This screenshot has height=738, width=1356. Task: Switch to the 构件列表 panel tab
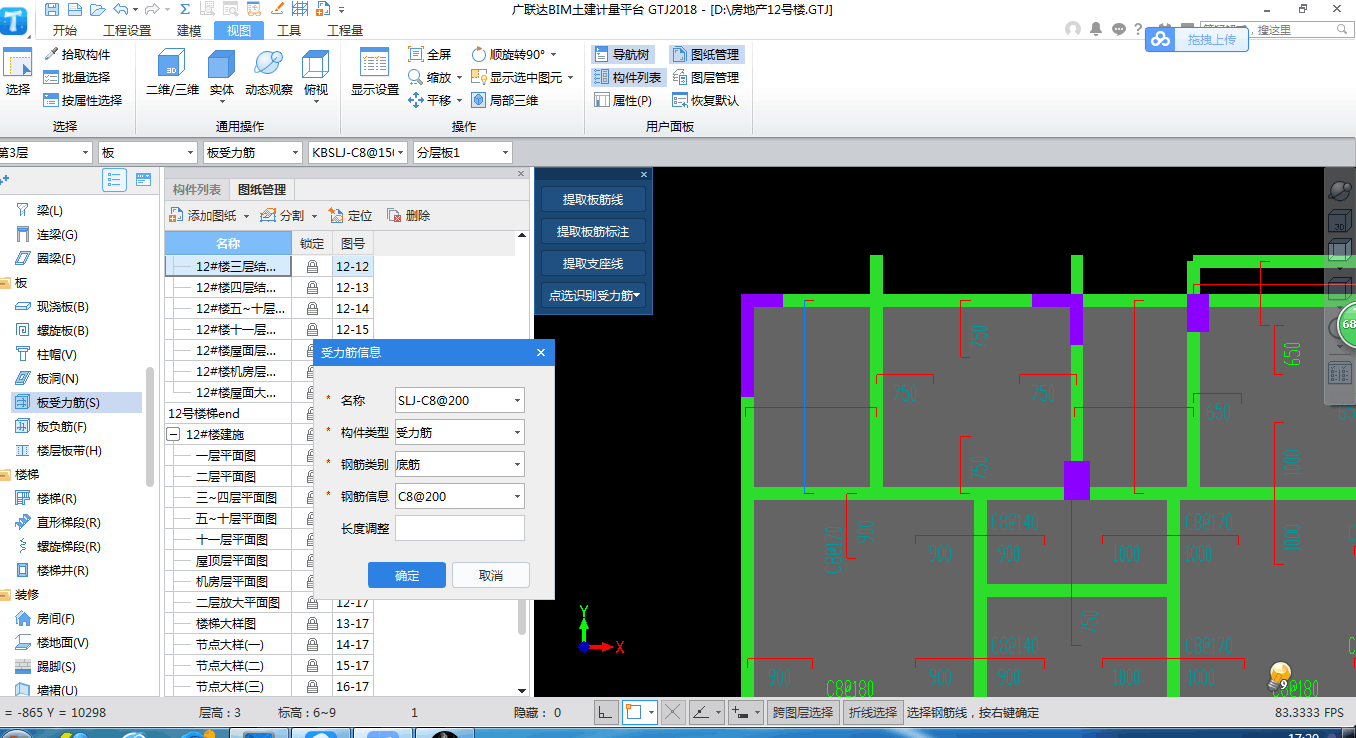click(x=197, y=190)
